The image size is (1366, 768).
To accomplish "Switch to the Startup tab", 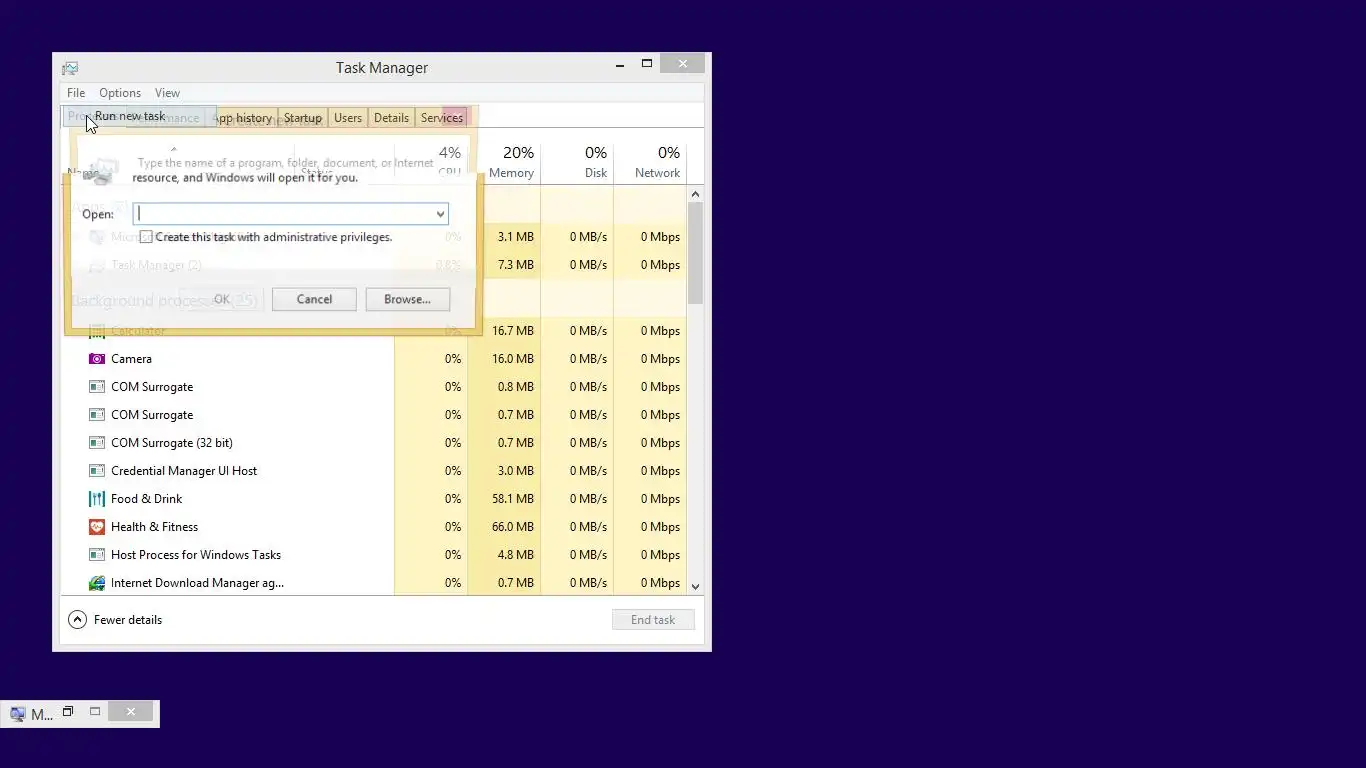I will coord(303,118).
